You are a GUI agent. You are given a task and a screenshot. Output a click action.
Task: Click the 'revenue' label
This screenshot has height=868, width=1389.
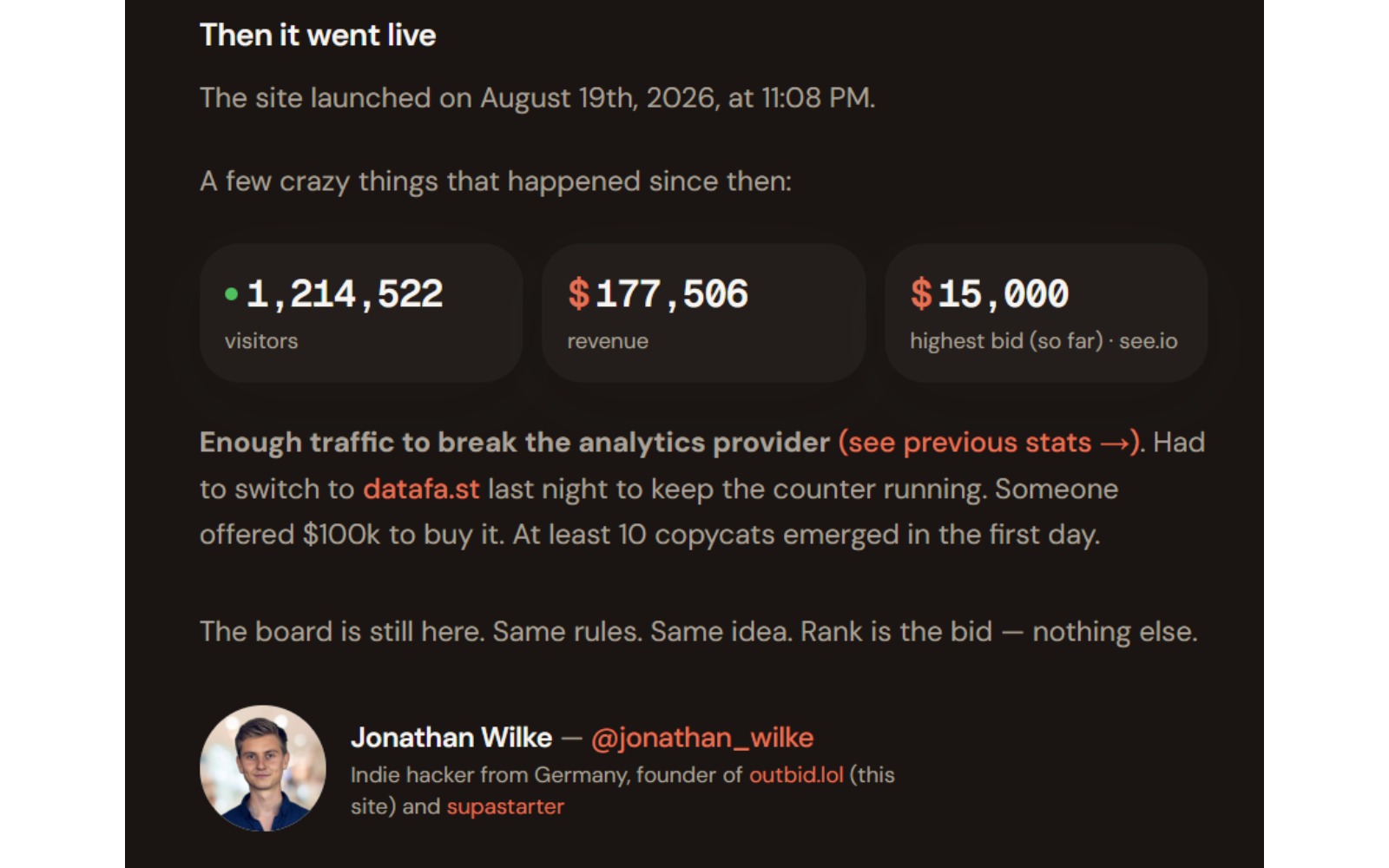click(608, 341)
